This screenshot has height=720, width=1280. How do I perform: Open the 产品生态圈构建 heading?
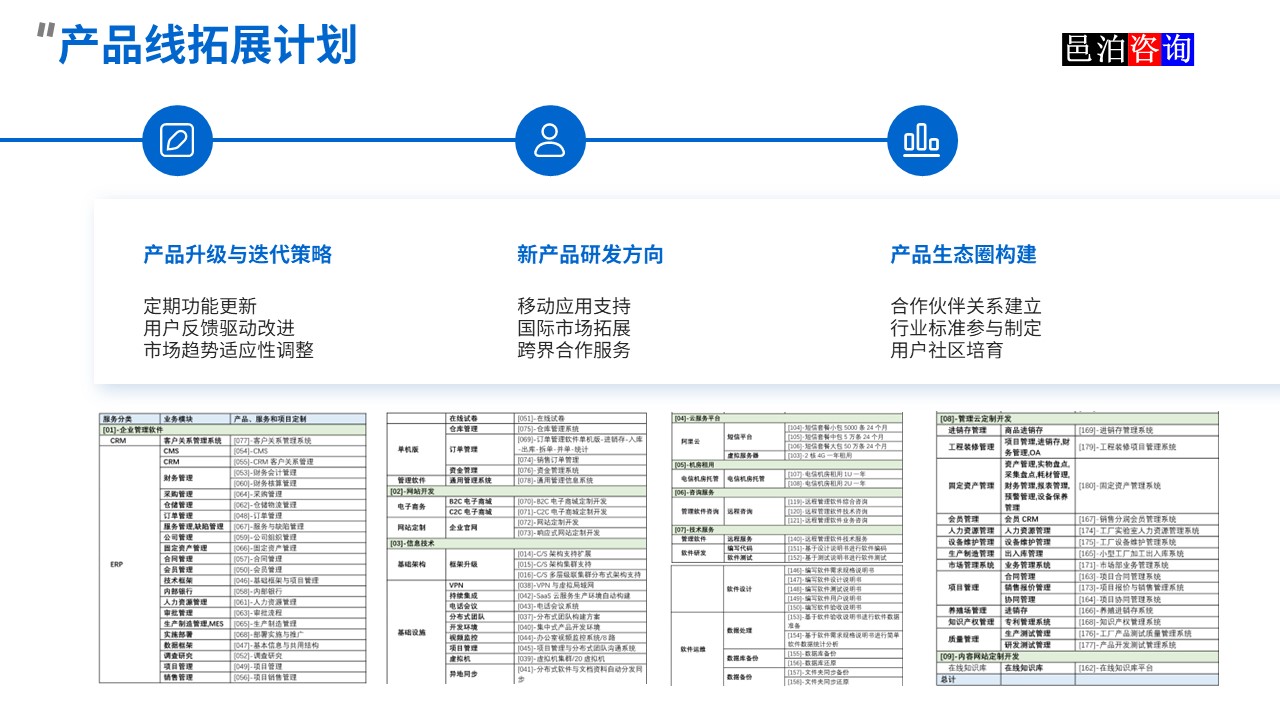tap(963, 255)
